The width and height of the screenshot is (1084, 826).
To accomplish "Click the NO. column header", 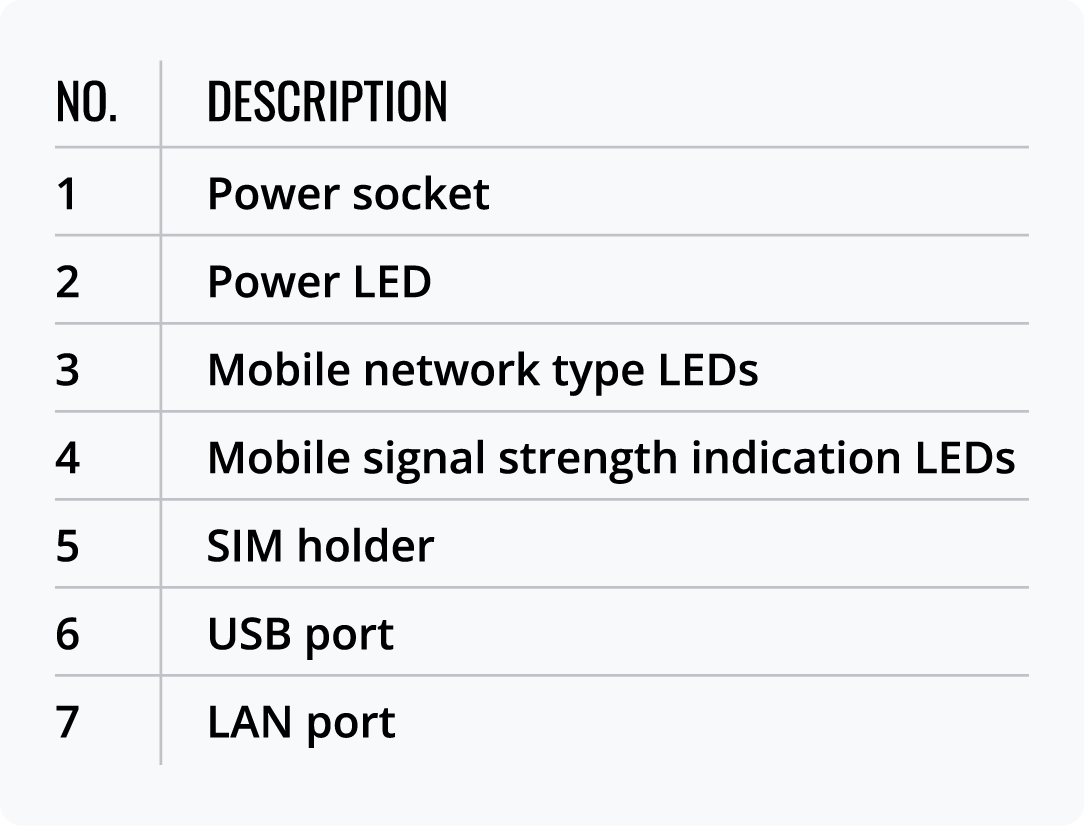I will pyautogui.click(x=86, y=102).
